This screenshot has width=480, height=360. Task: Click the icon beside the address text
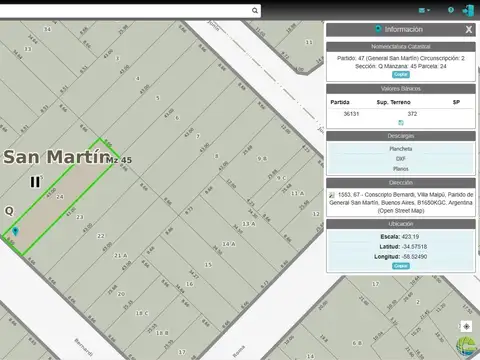point(332,195)
